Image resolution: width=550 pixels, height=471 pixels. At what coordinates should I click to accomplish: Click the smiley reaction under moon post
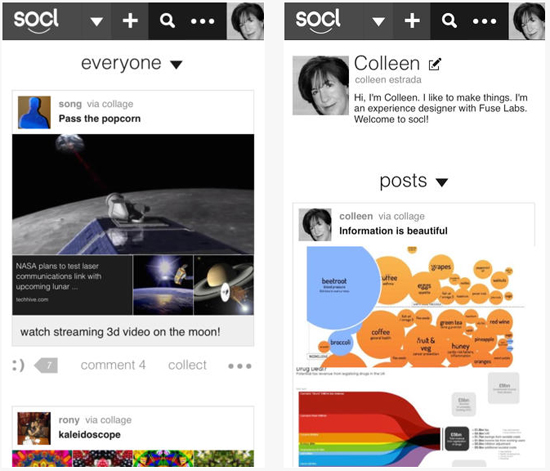tap(19, 365)
